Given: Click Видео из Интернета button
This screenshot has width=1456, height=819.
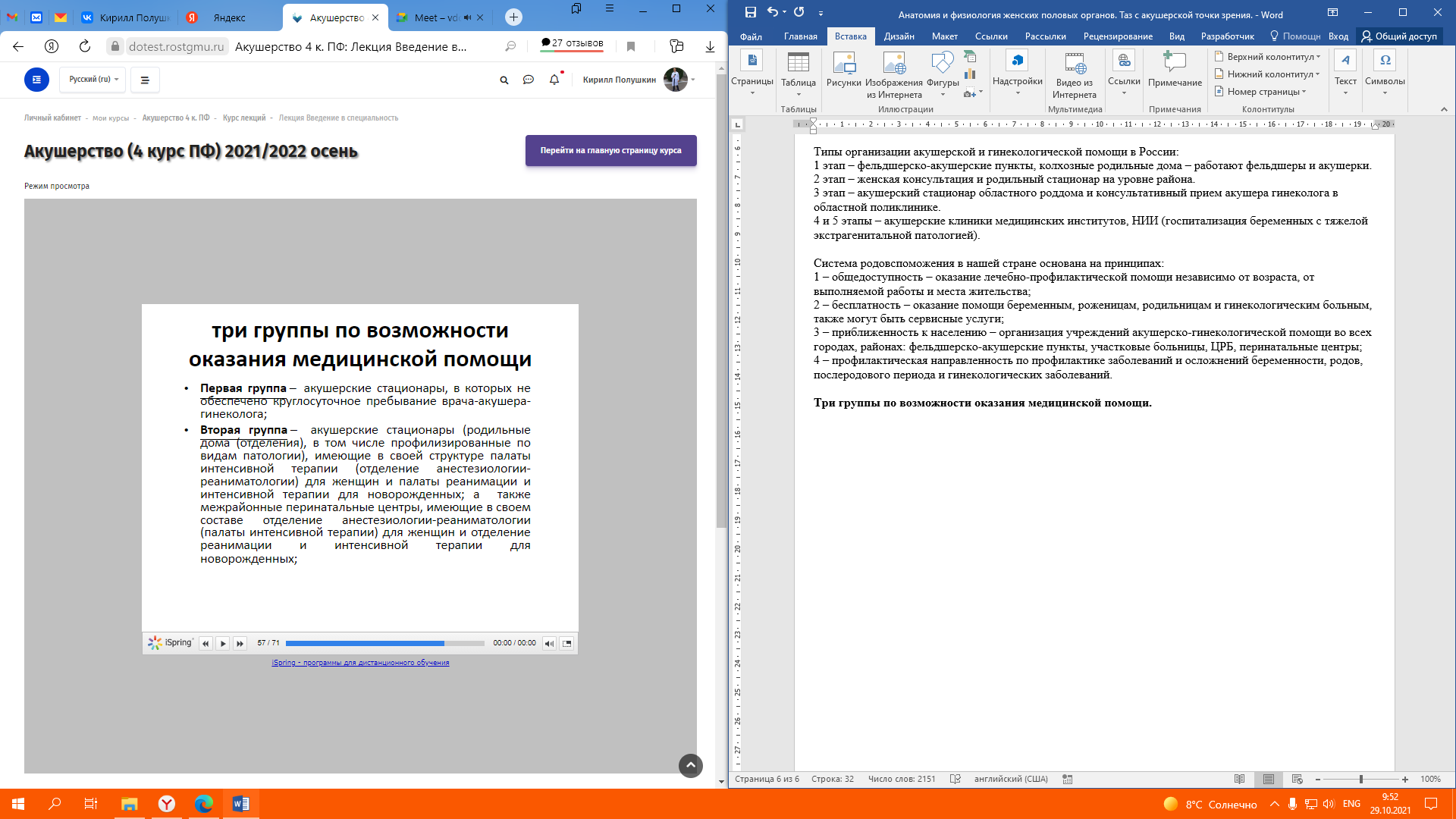Looking at the screenshot, I should [1074, 74].
